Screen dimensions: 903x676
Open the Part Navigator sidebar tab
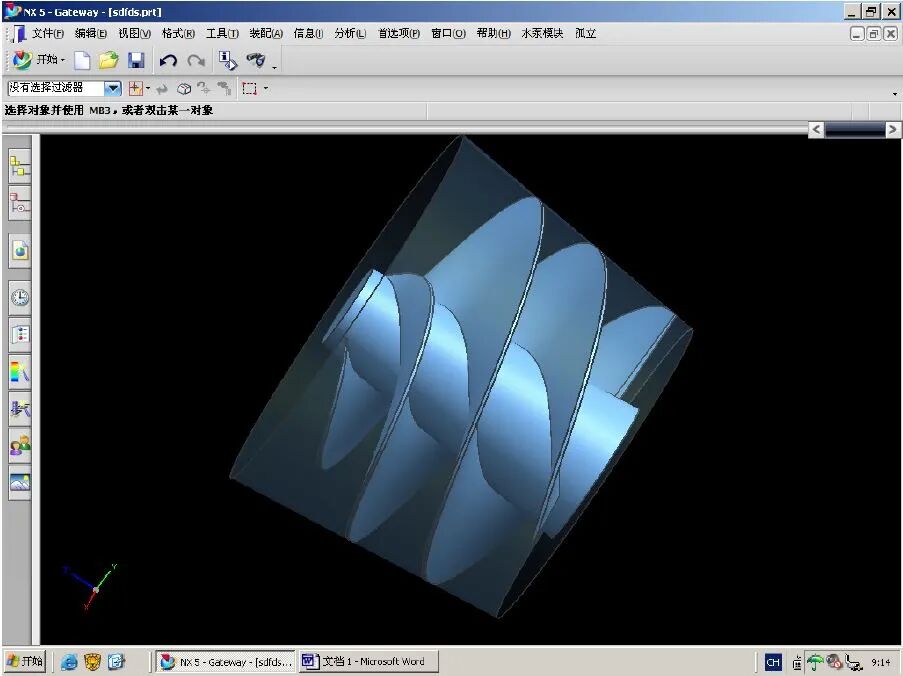20,204
